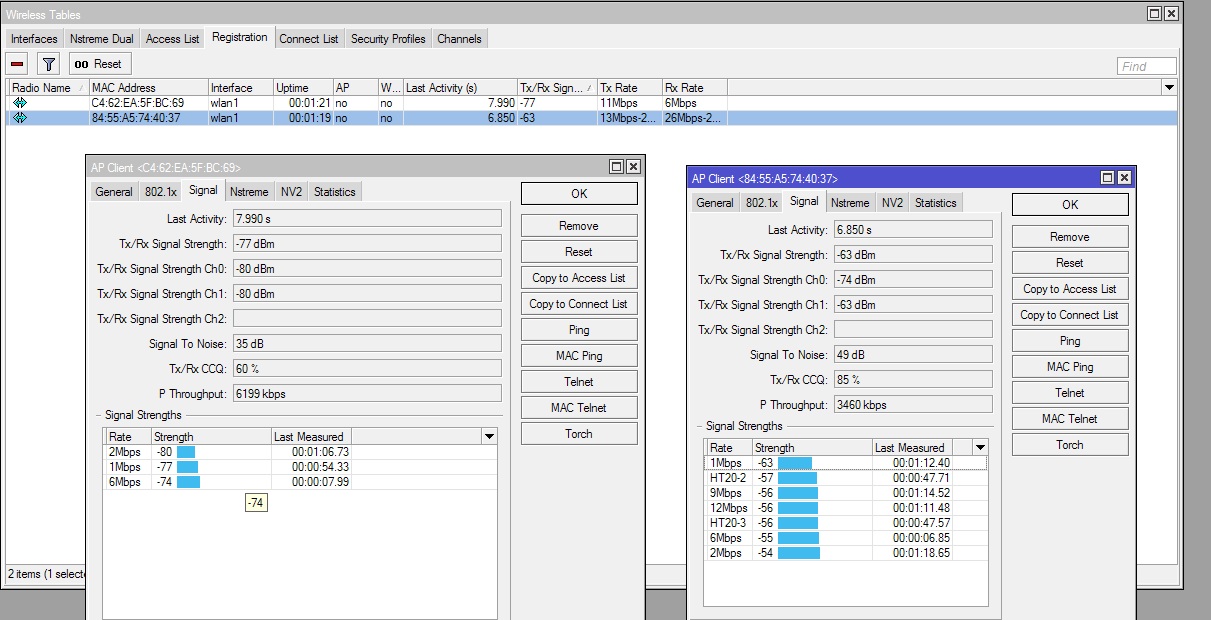
Task: Click MAC Ping in C4:62:EA:5F:BC:69 window
Action: point(579,356)
